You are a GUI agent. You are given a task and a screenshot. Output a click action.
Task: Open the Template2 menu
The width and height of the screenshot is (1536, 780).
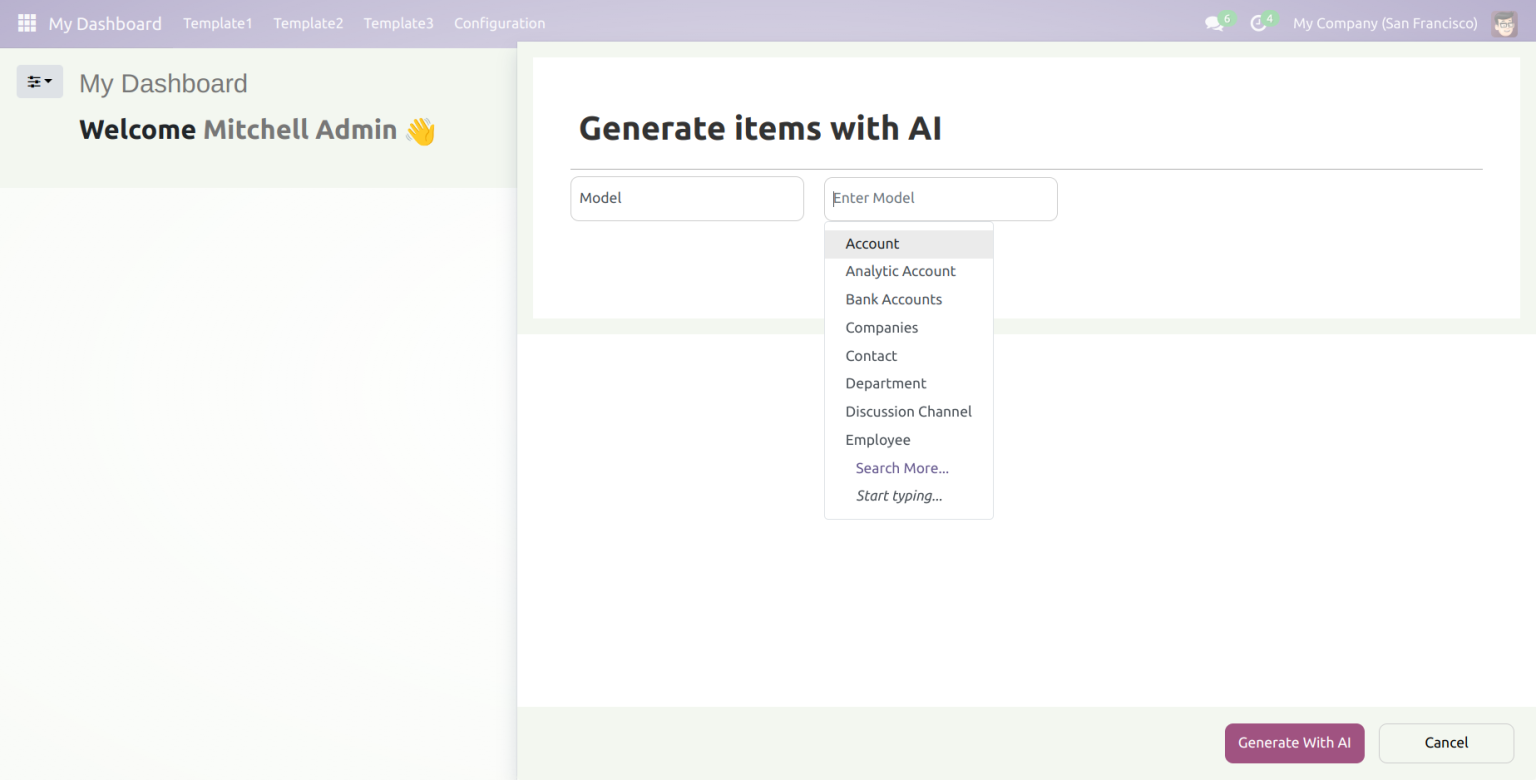[x=308, y=23]
